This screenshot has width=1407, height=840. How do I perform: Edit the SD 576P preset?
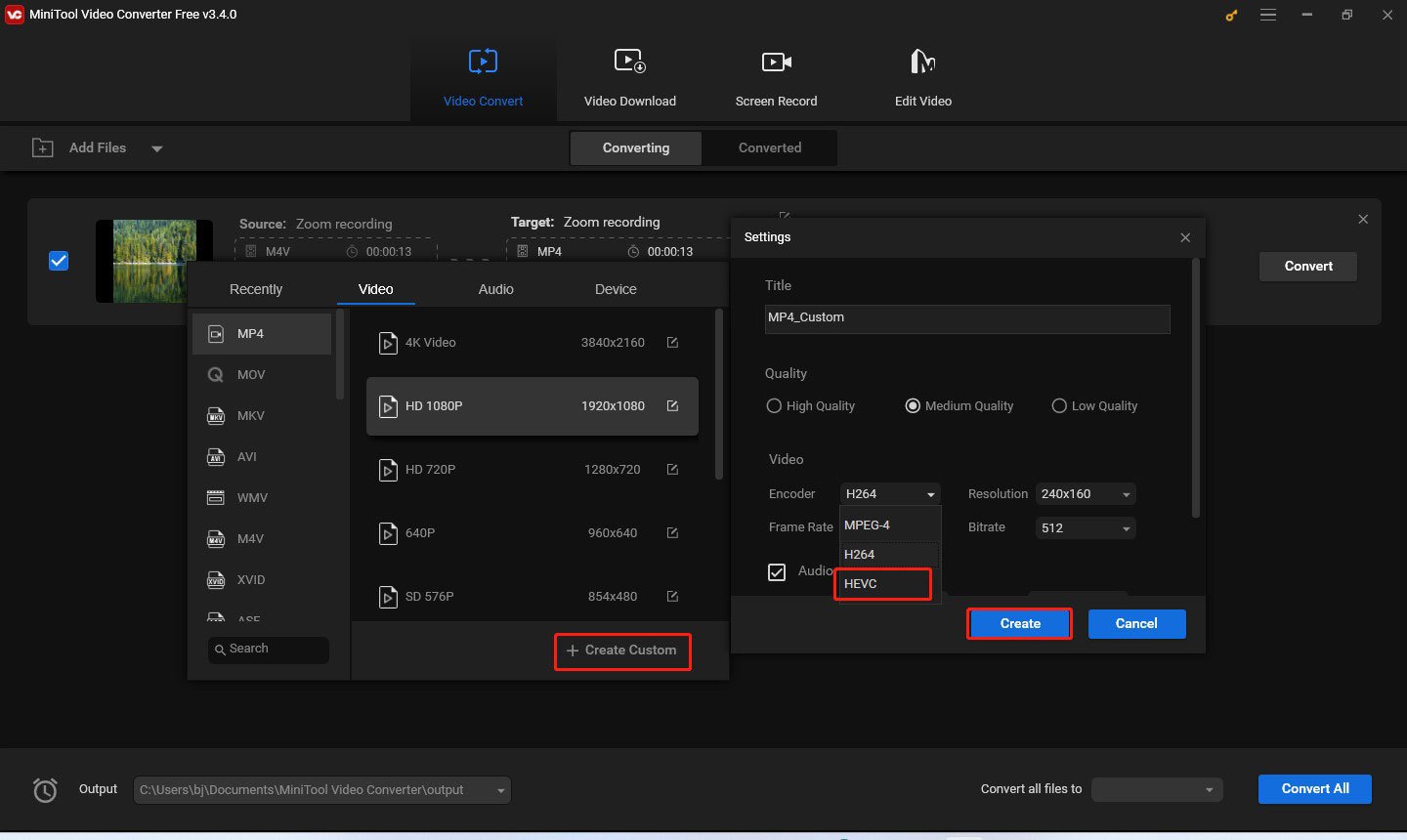tap(672, 596)
